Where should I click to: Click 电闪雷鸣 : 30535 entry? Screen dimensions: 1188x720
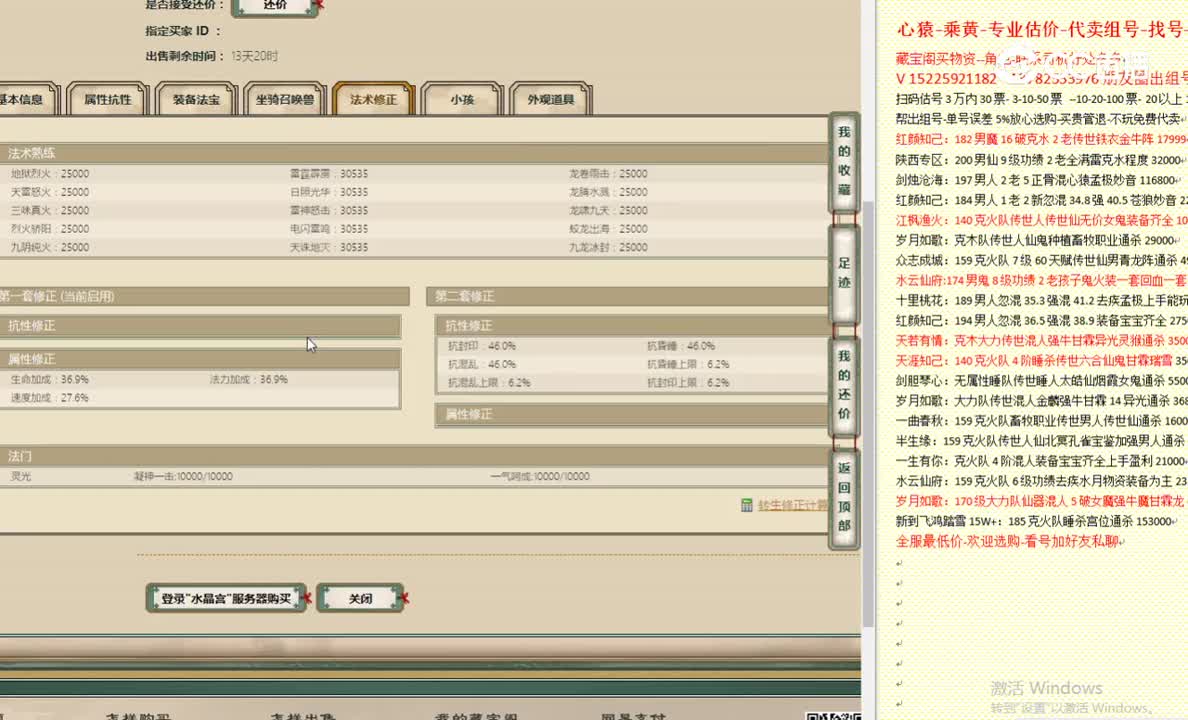[x=329, y=229]
